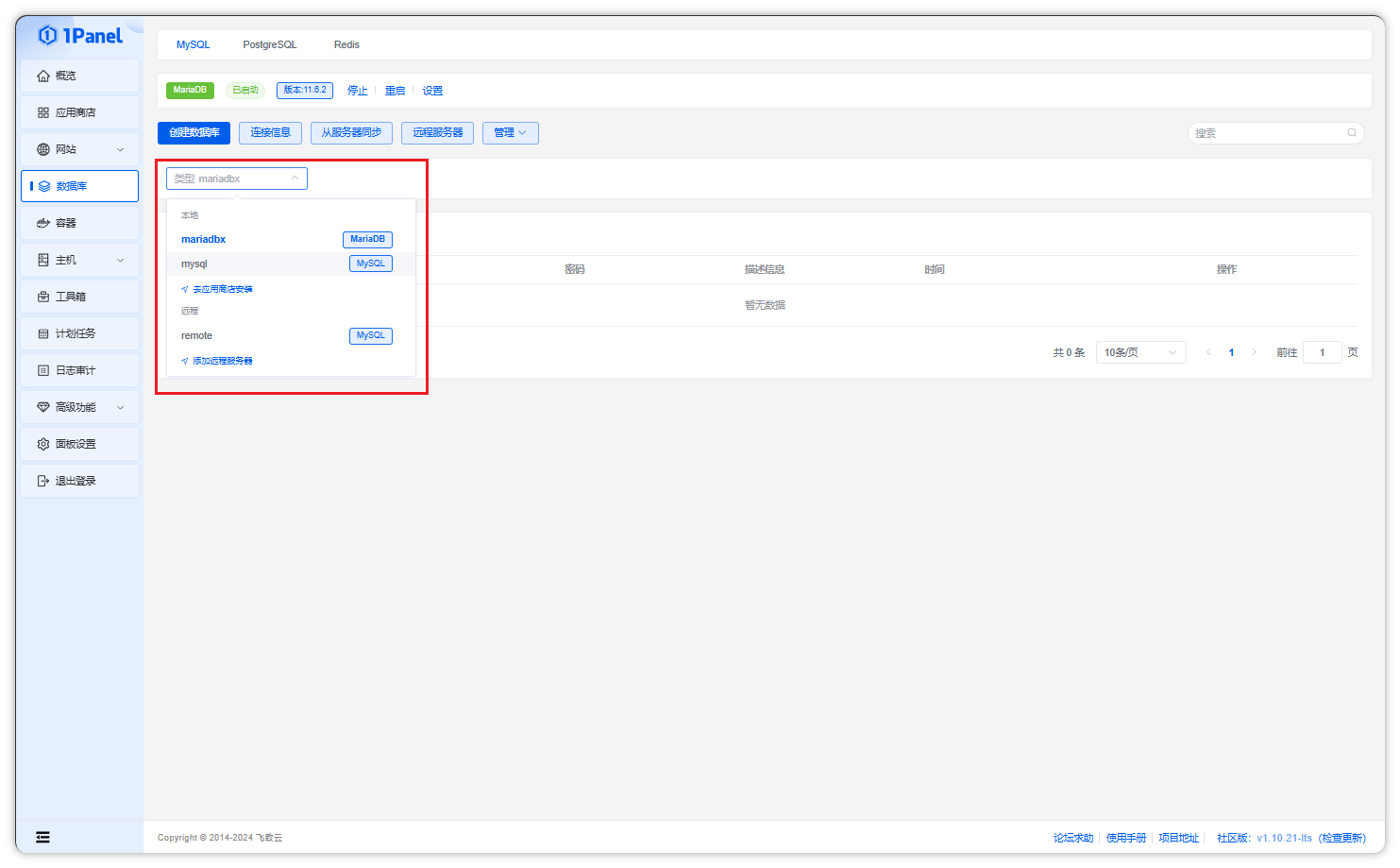Select remote from the remote database list
Viewport: 1400px width, 868px height.
pyautogui.click(x=291, y=335)
